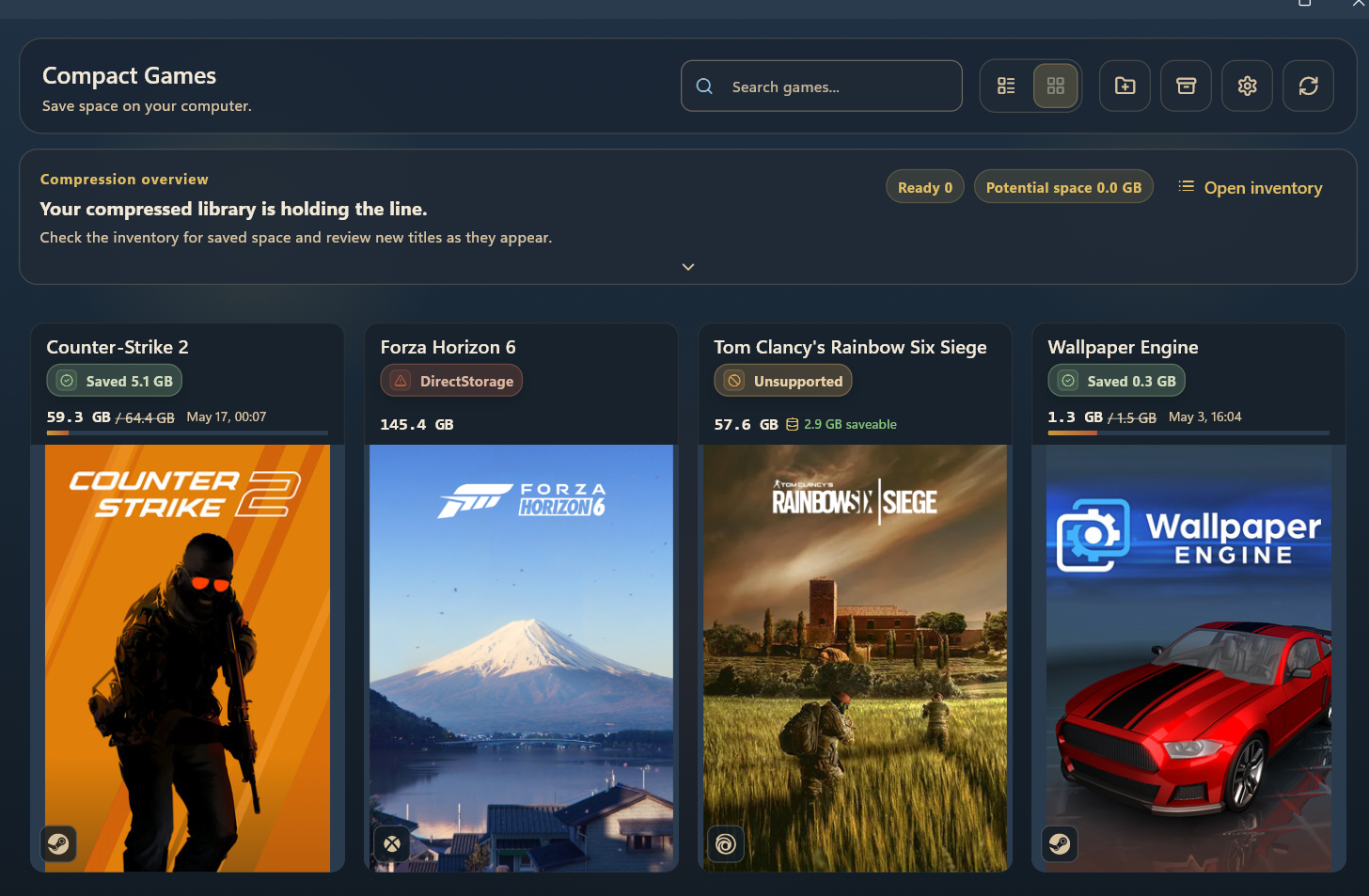Click the 57.6 GB size text
Viewport: 1369px width, 896px height.
tap(746, 425)
